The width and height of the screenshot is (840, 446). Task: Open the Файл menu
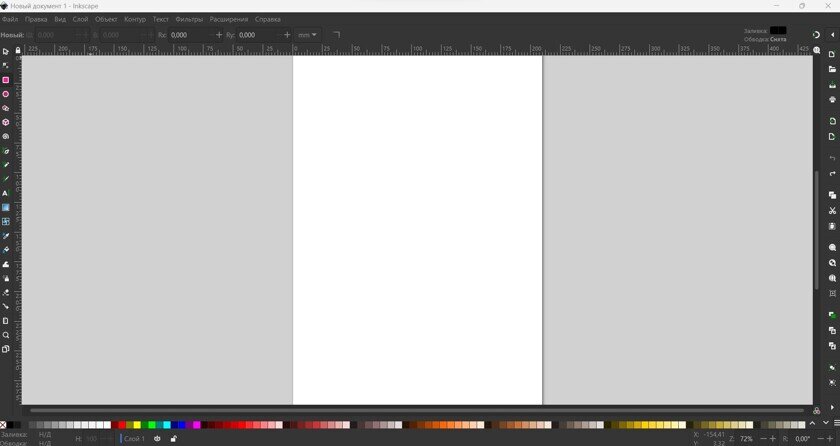10,19
